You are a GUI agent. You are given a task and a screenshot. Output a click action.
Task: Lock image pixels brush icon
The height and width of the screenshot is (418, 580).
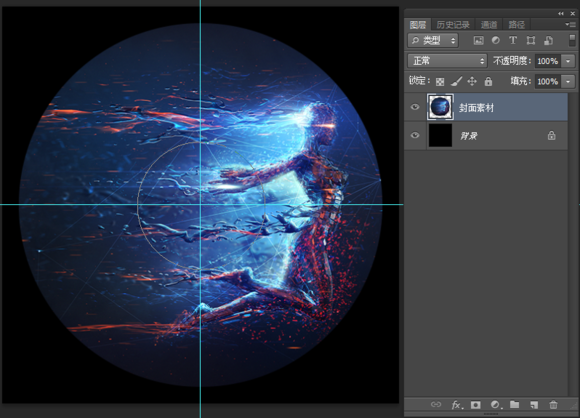[456, 81]
